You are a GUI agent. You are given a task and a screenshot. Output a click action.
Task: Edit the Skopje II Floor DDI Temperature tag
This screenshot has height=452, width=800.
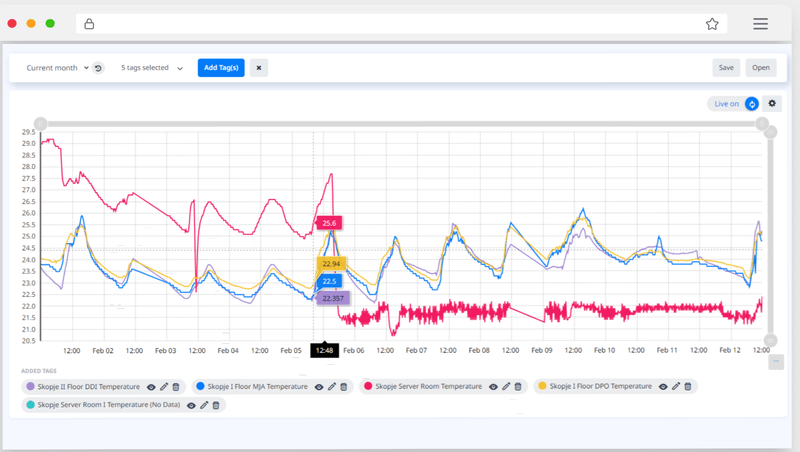tap(164, 386)
